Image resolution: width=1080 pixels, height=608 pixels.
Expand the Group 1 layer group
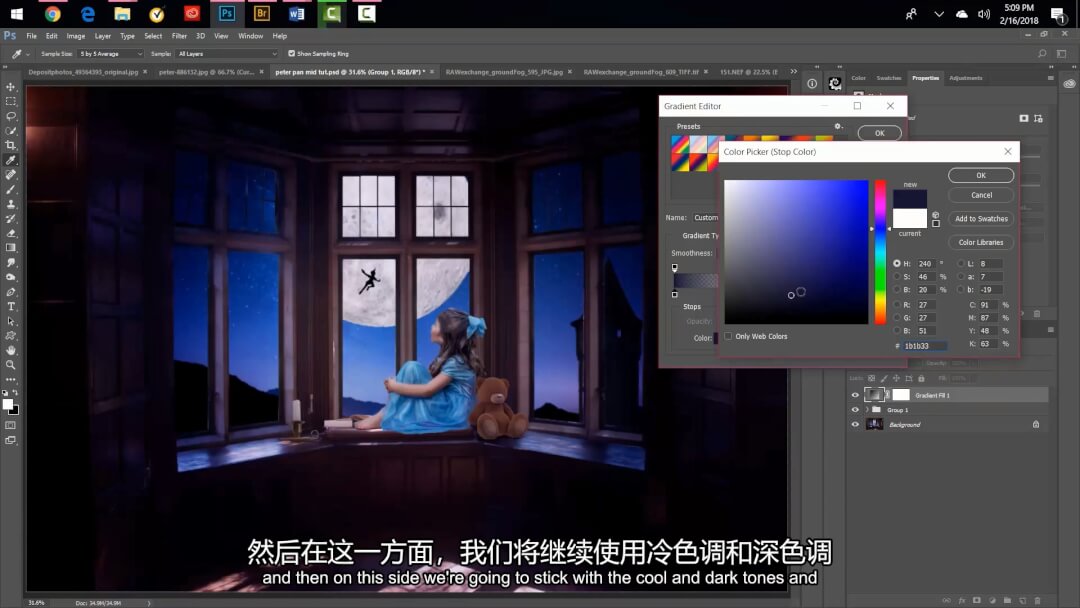coord(866,410)
